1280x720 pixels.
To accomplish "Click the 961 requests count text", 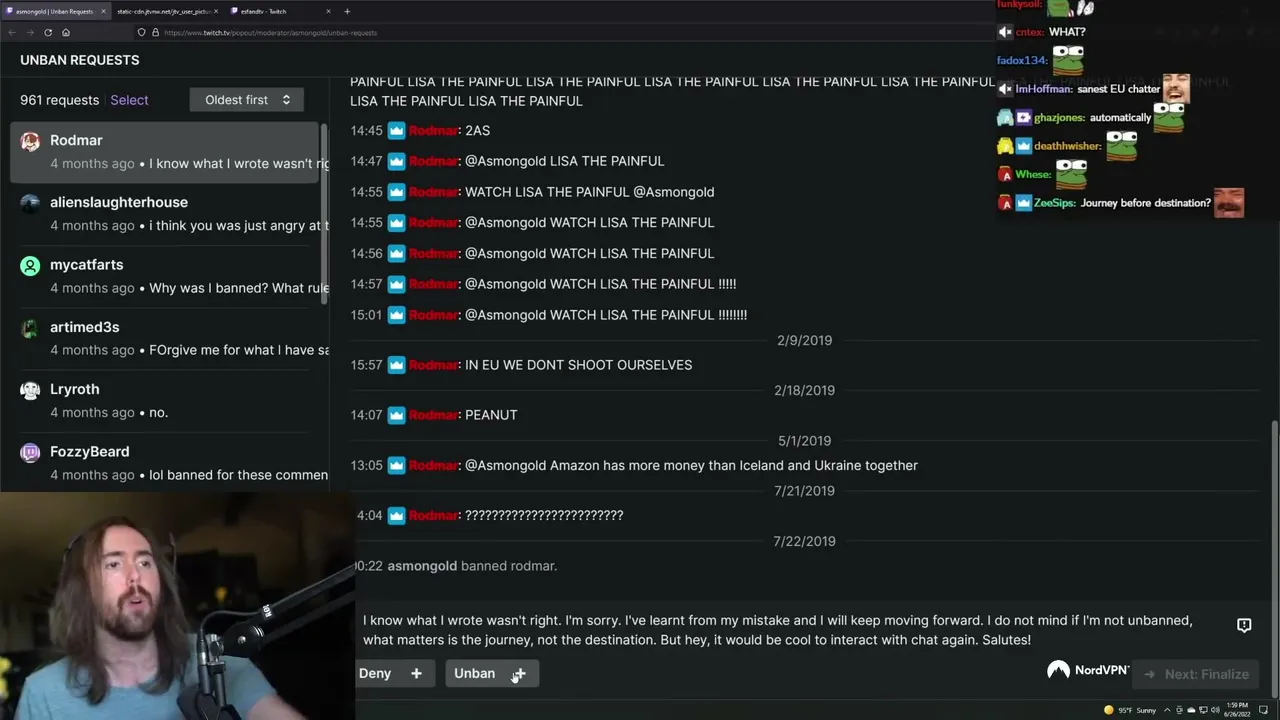I will pos(60,100).
